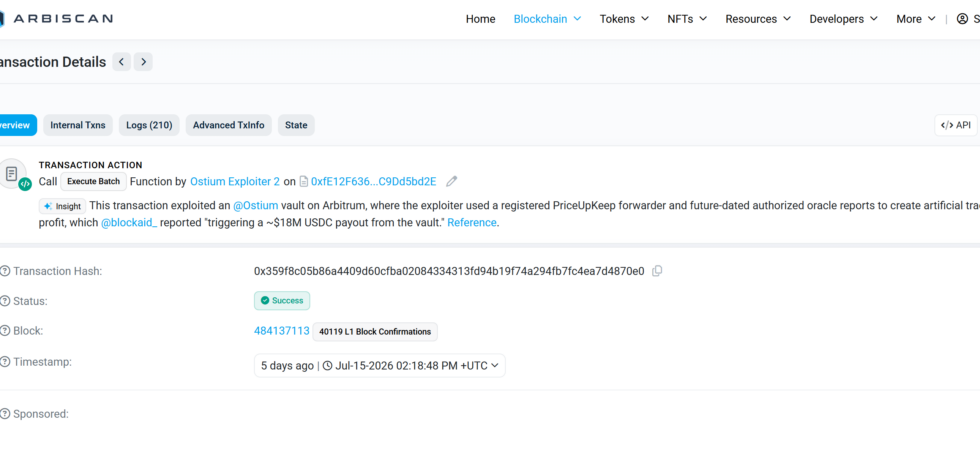Open contract 0xfE12F636...C9Dd5bd2E link
The width and height of the screenshot is (980, 450).
(x=374, y=181)
